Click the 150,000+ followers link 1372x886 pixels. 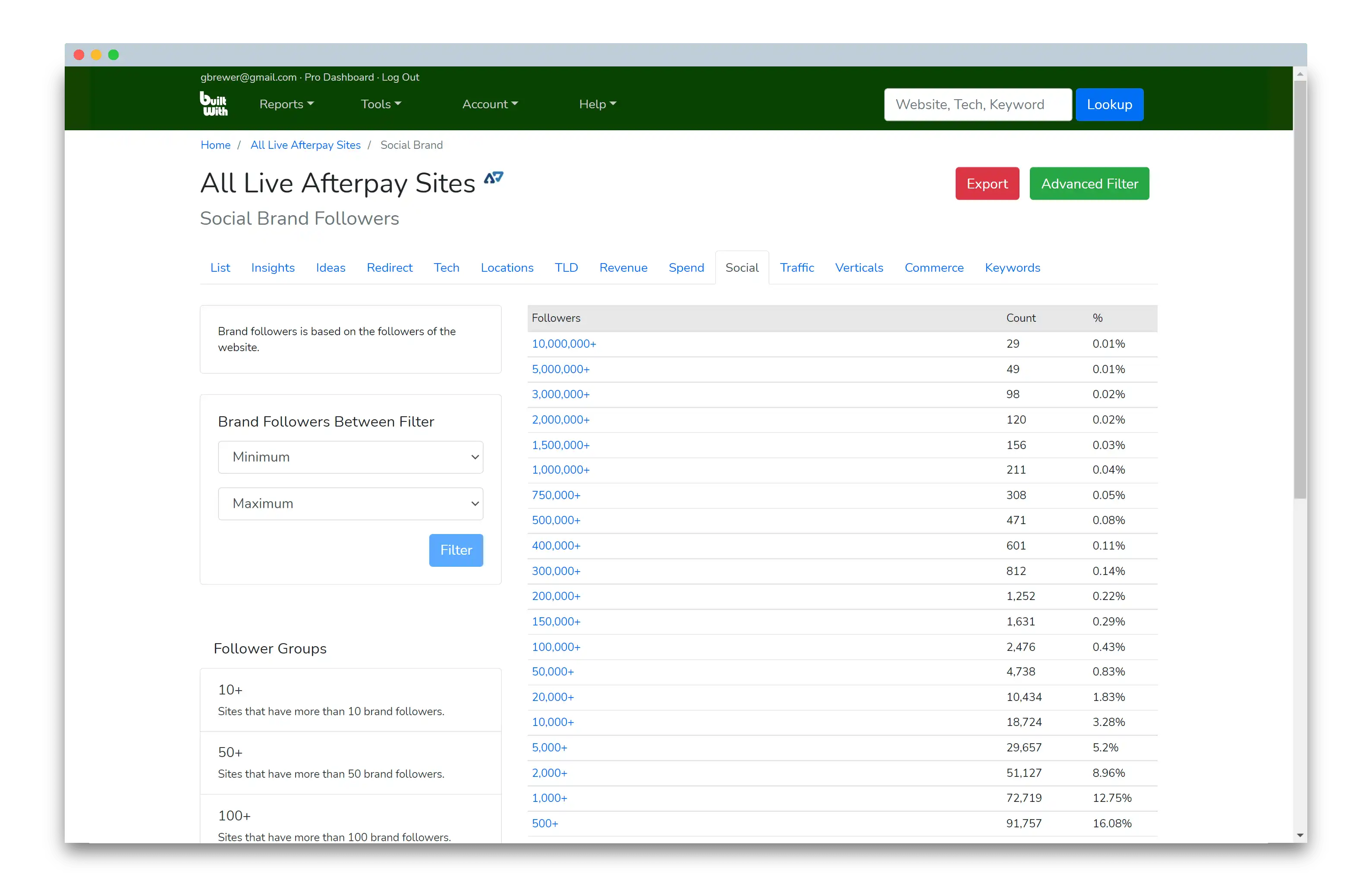click(x=556, y=621)
